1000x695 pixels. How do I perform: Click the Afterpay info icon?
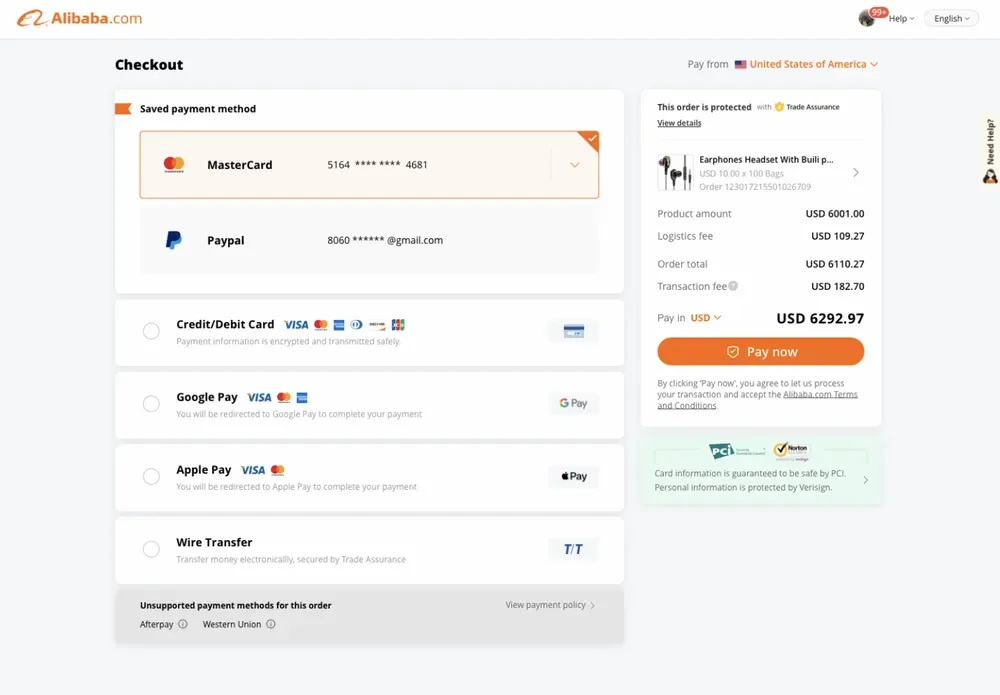click(184, 623)
